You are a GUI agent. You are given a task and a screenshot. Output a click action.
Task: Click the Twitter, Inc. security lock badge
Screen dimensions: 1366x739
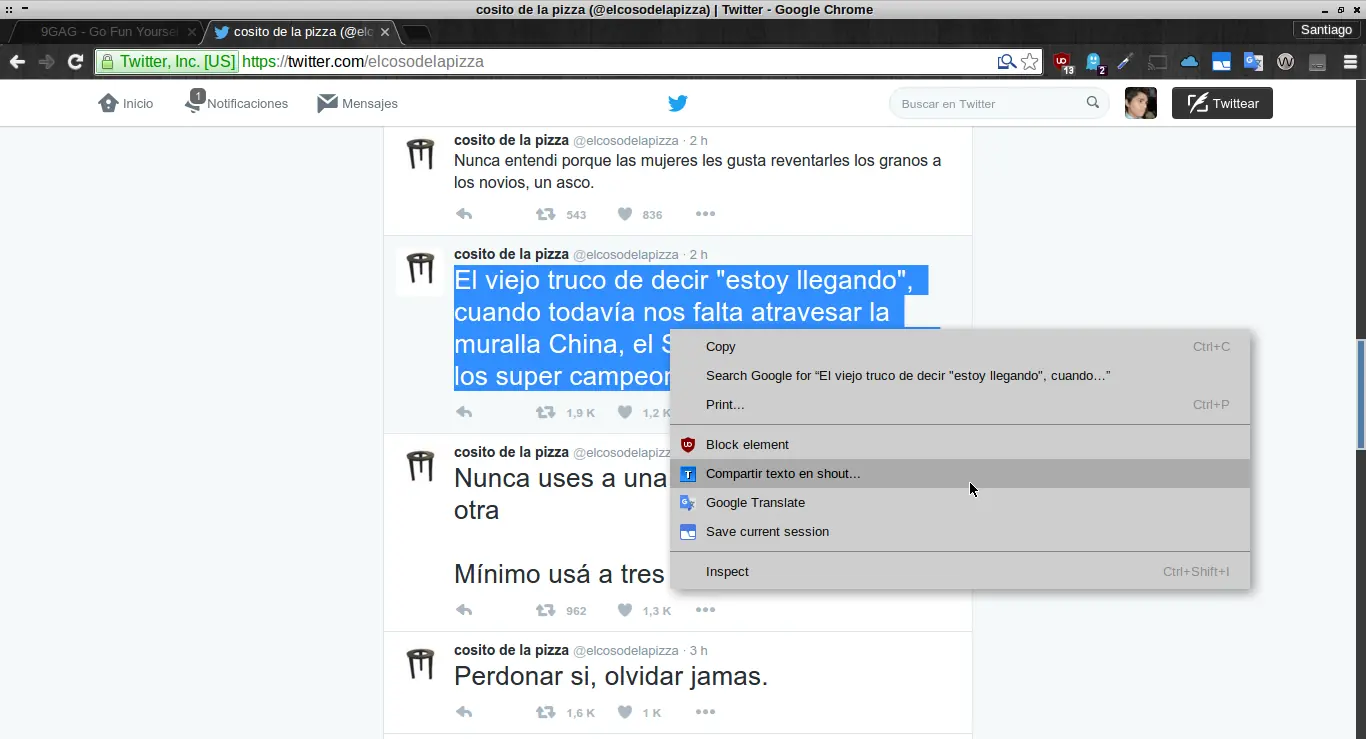point(168,62)
